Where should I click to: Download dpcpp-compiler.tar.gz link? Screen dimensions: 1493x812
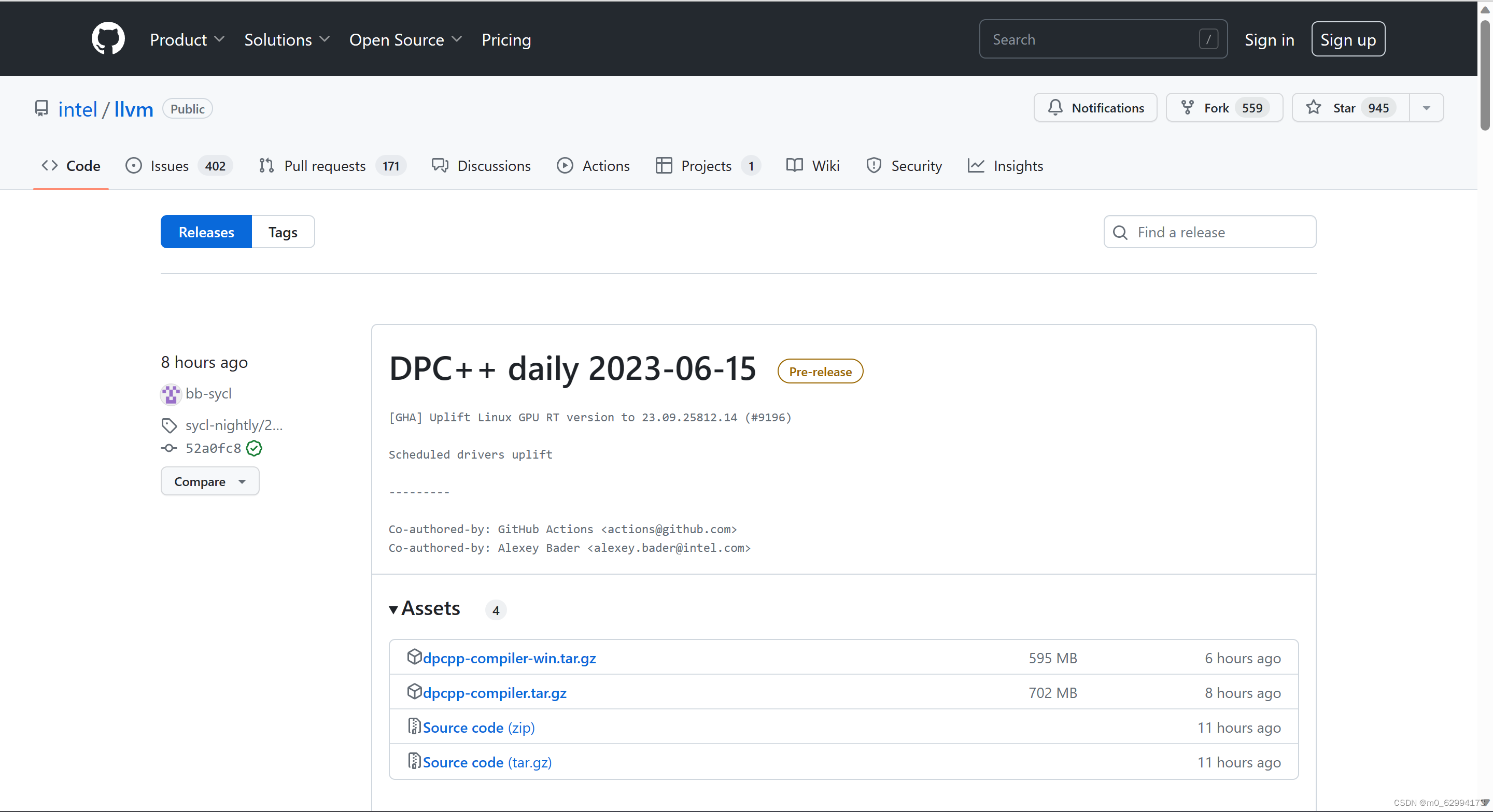[x=495, y=693]
